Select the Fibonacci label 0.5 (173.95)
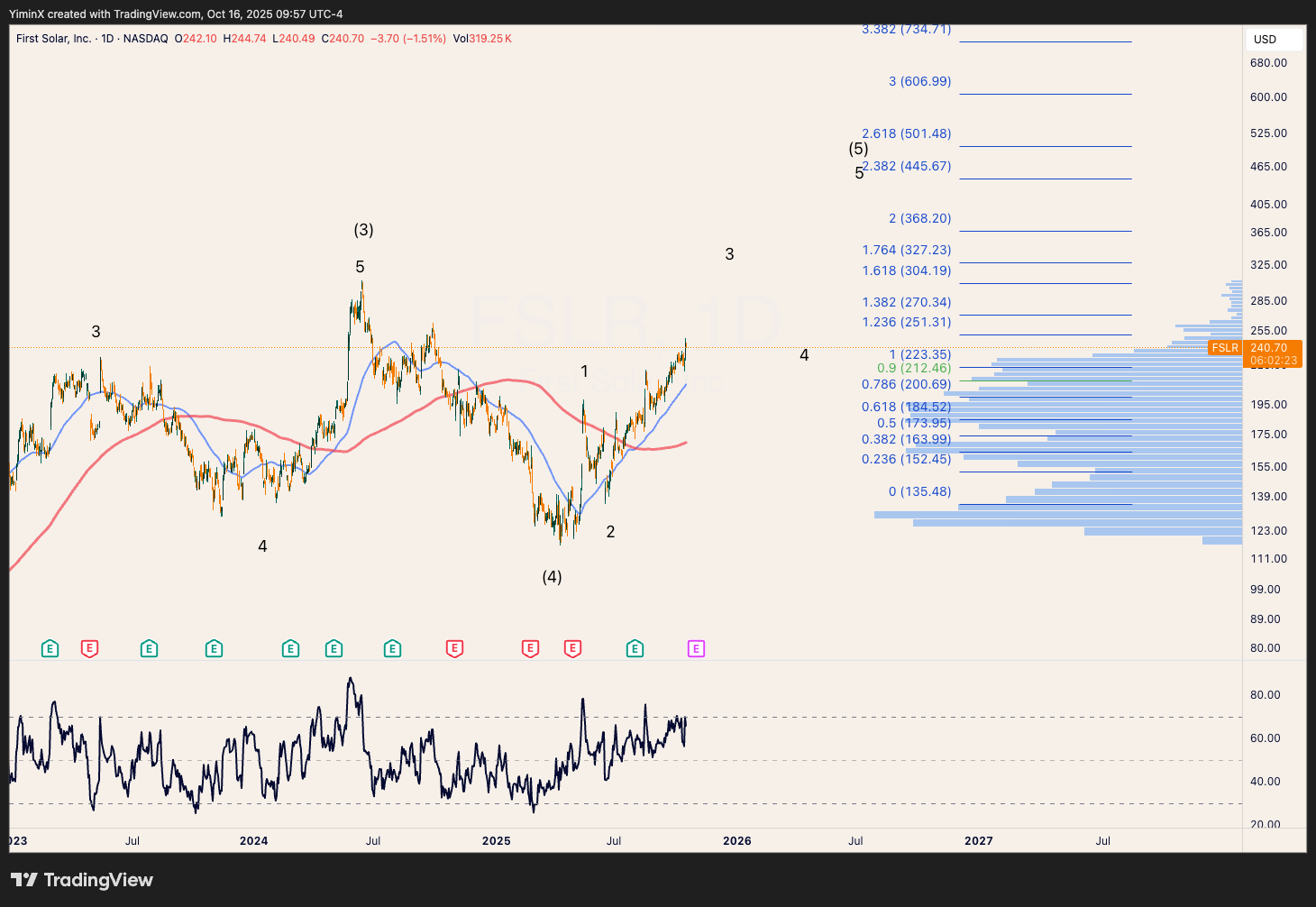 [x=913, y=423]
